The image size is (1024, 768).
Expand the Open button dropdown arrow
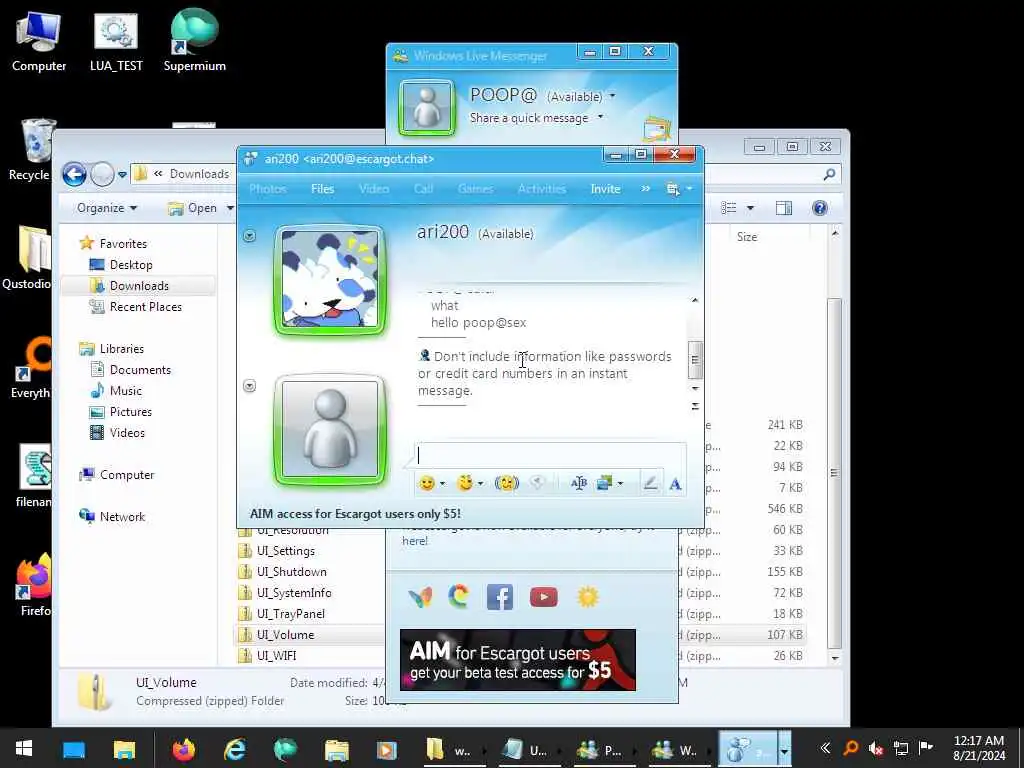[230, 208]
